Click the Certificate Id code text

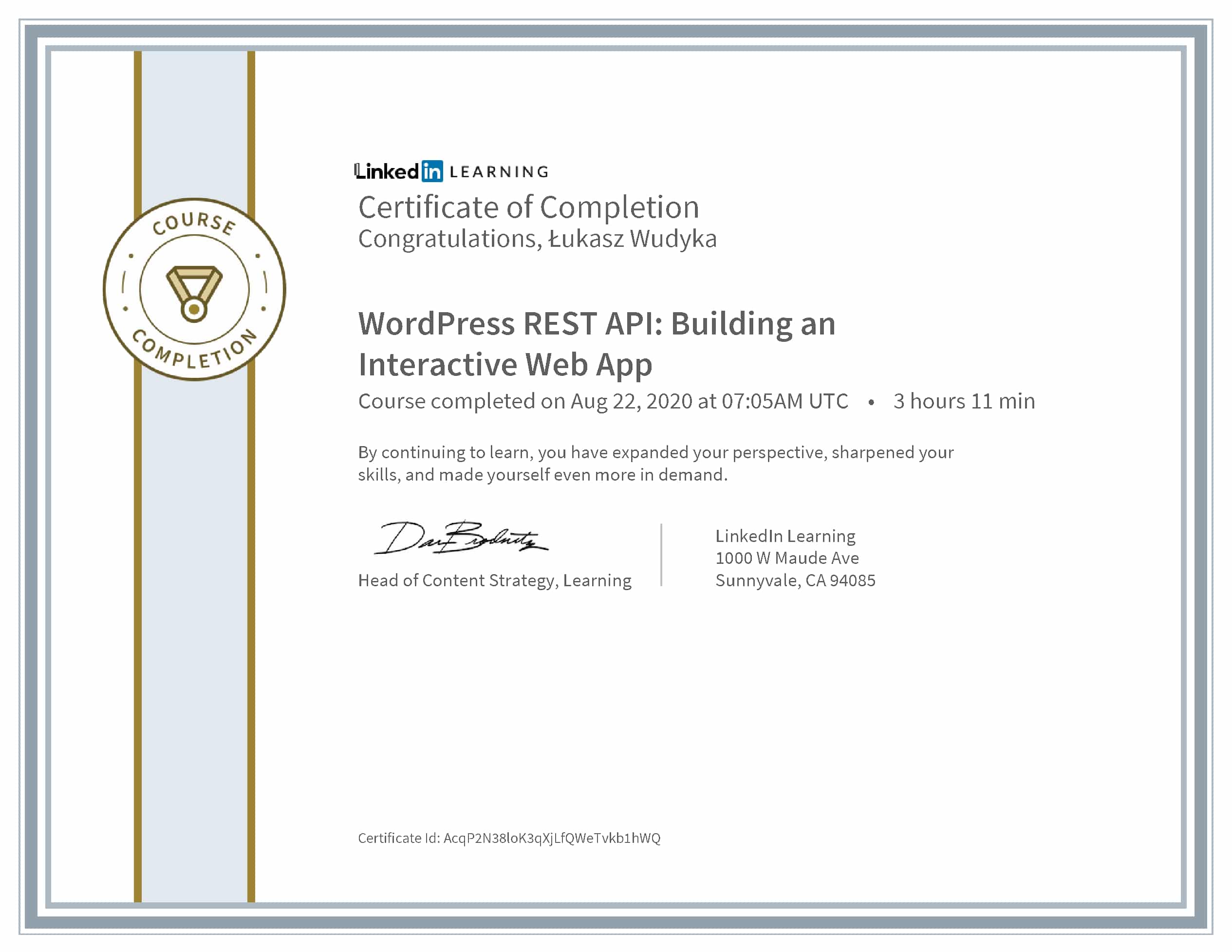[x=551, y=838]
